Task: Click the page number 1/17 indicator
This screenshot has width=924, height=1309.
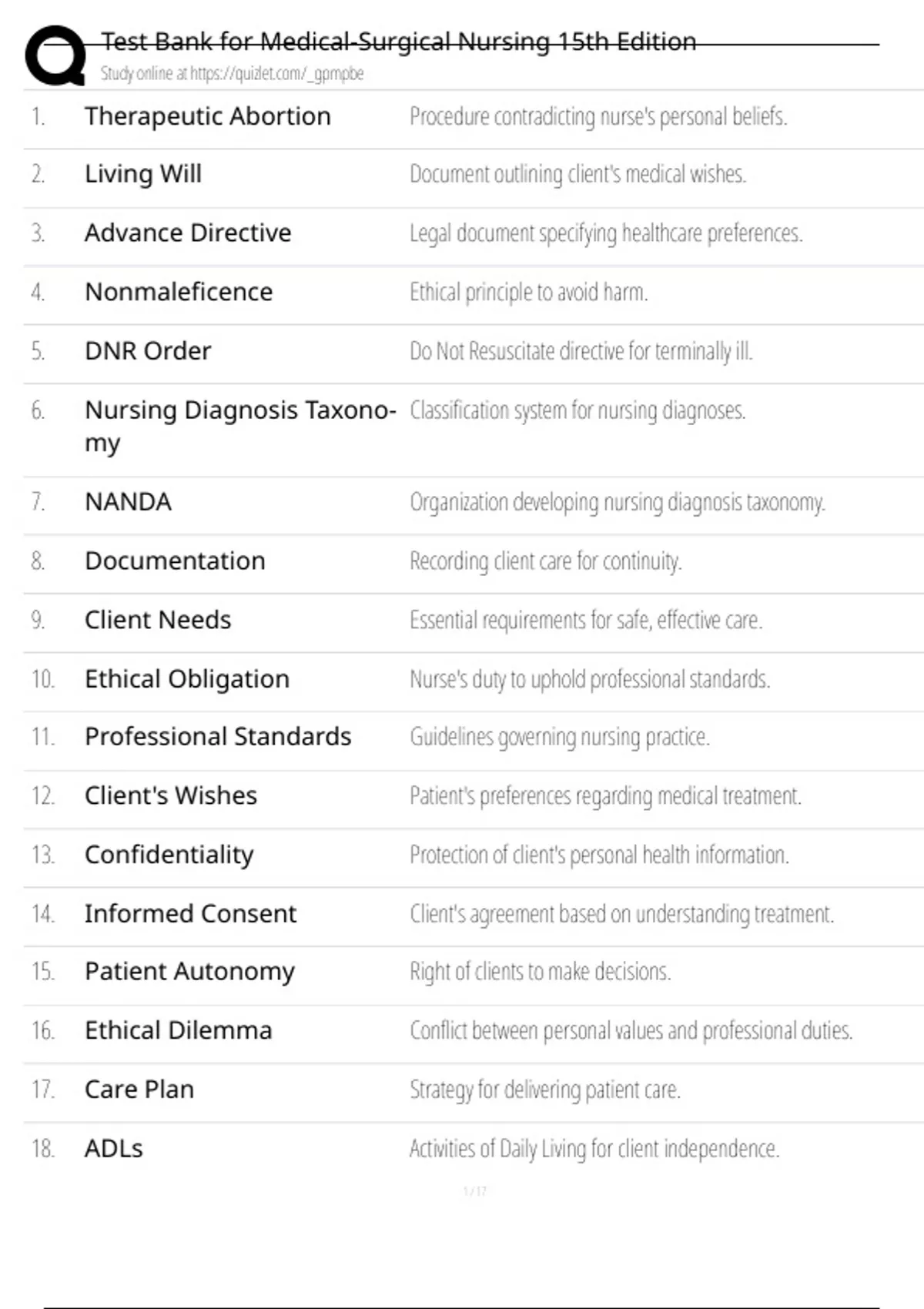Action: pyautogui.click(x=475, y=1191)
